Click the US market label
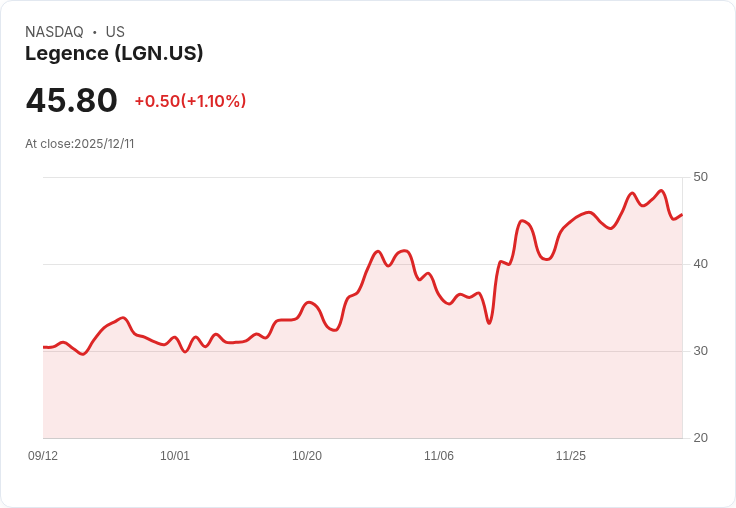The height and width of the screenshot is (508, 736). point(115,32)
